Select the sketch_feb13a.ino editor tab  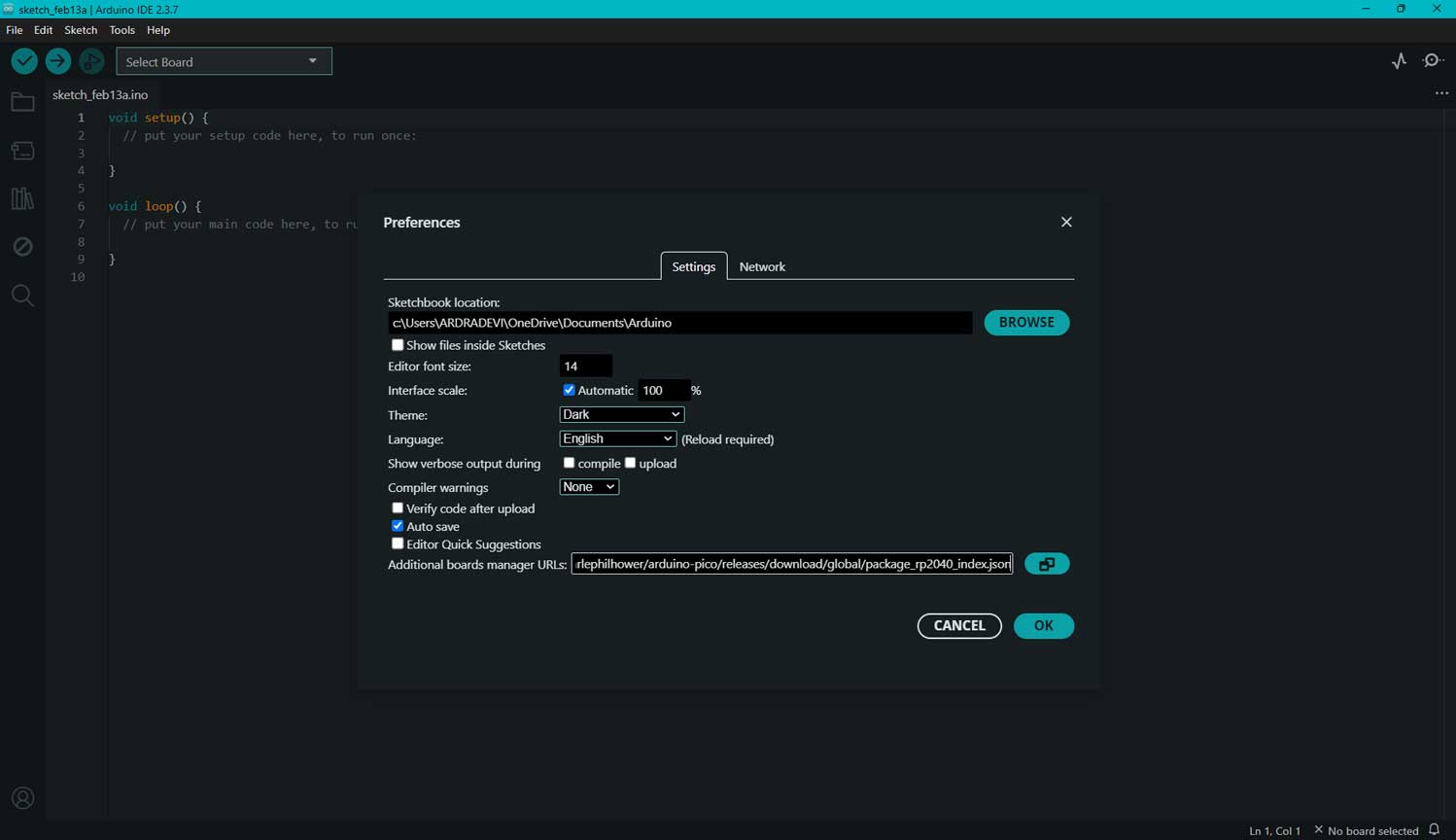click(100, 94)
